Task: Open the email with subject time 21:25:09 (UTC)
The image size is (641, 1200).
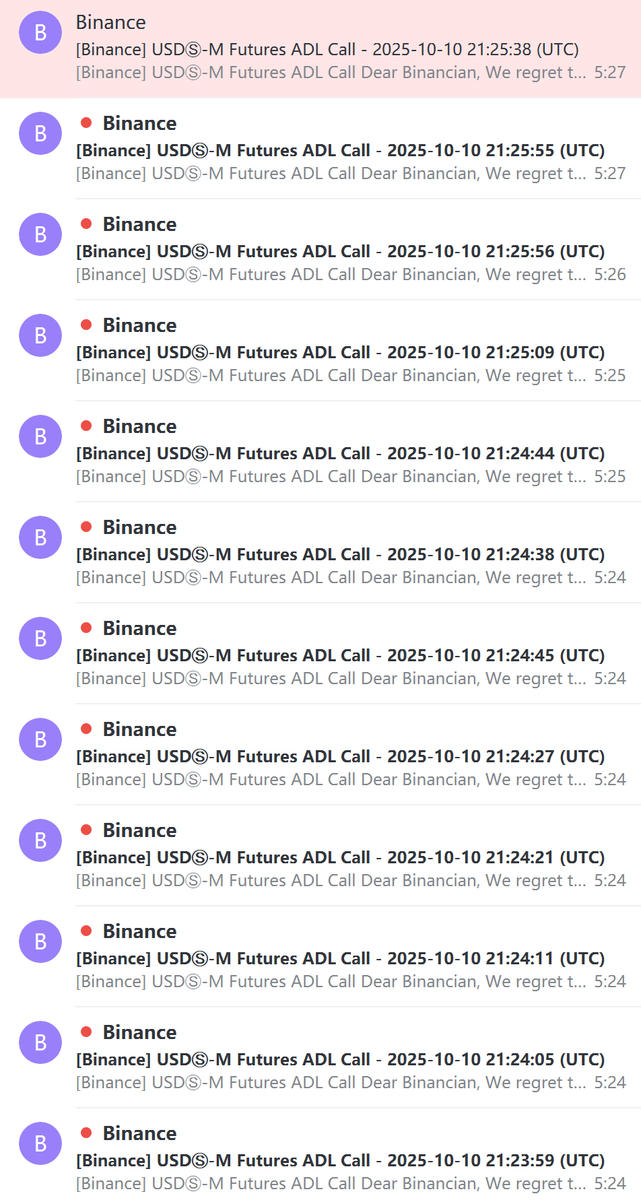Action: (x=340, y=353)
